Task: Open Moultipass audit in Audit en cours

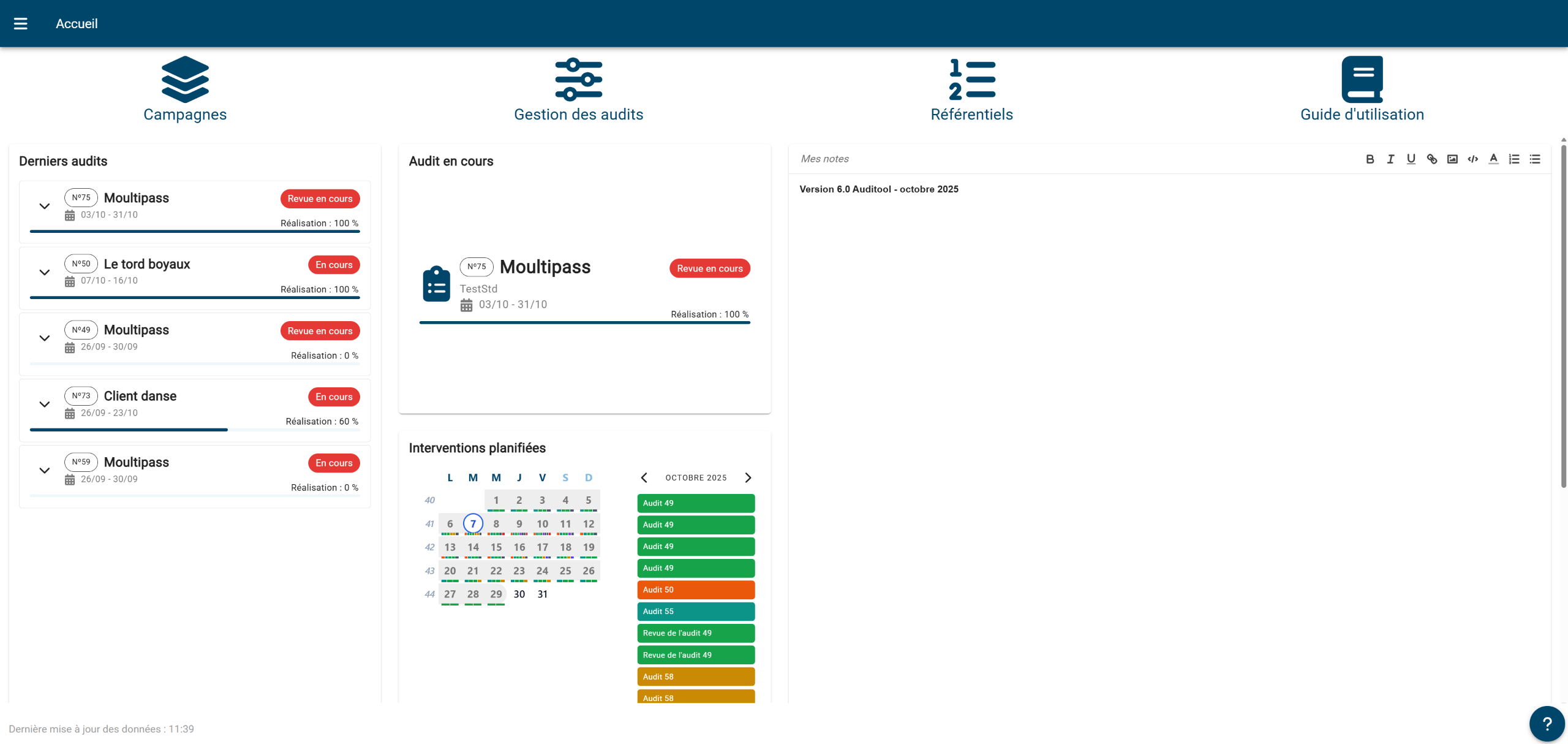Action: (545, 267)
